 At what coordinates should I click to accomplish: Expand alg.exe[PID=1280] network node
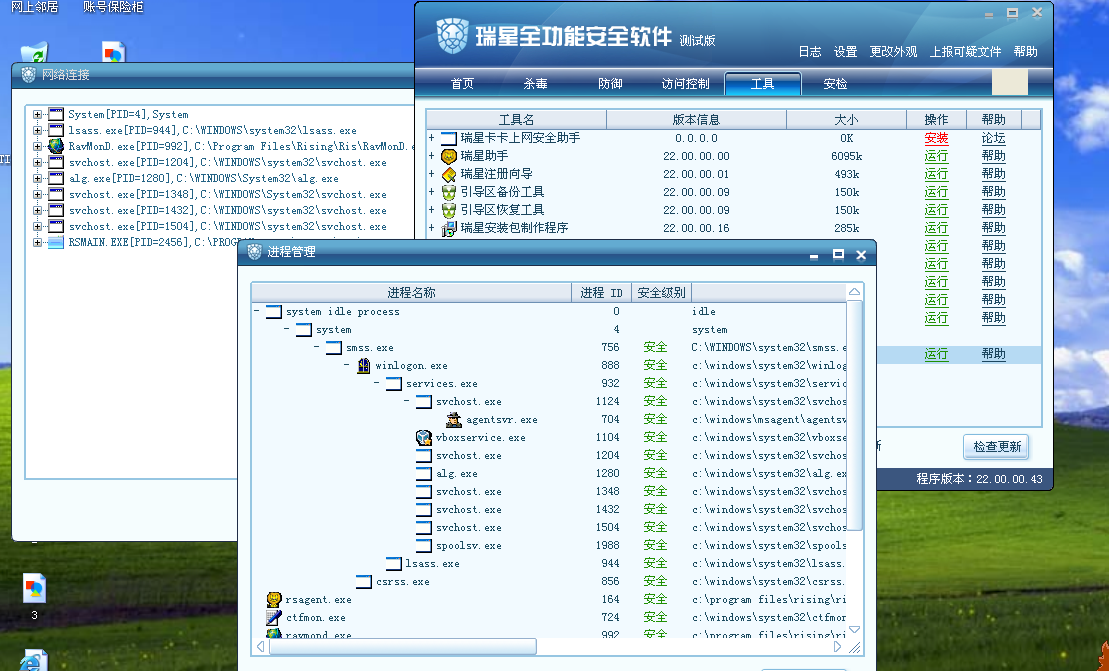coord(37,178)
